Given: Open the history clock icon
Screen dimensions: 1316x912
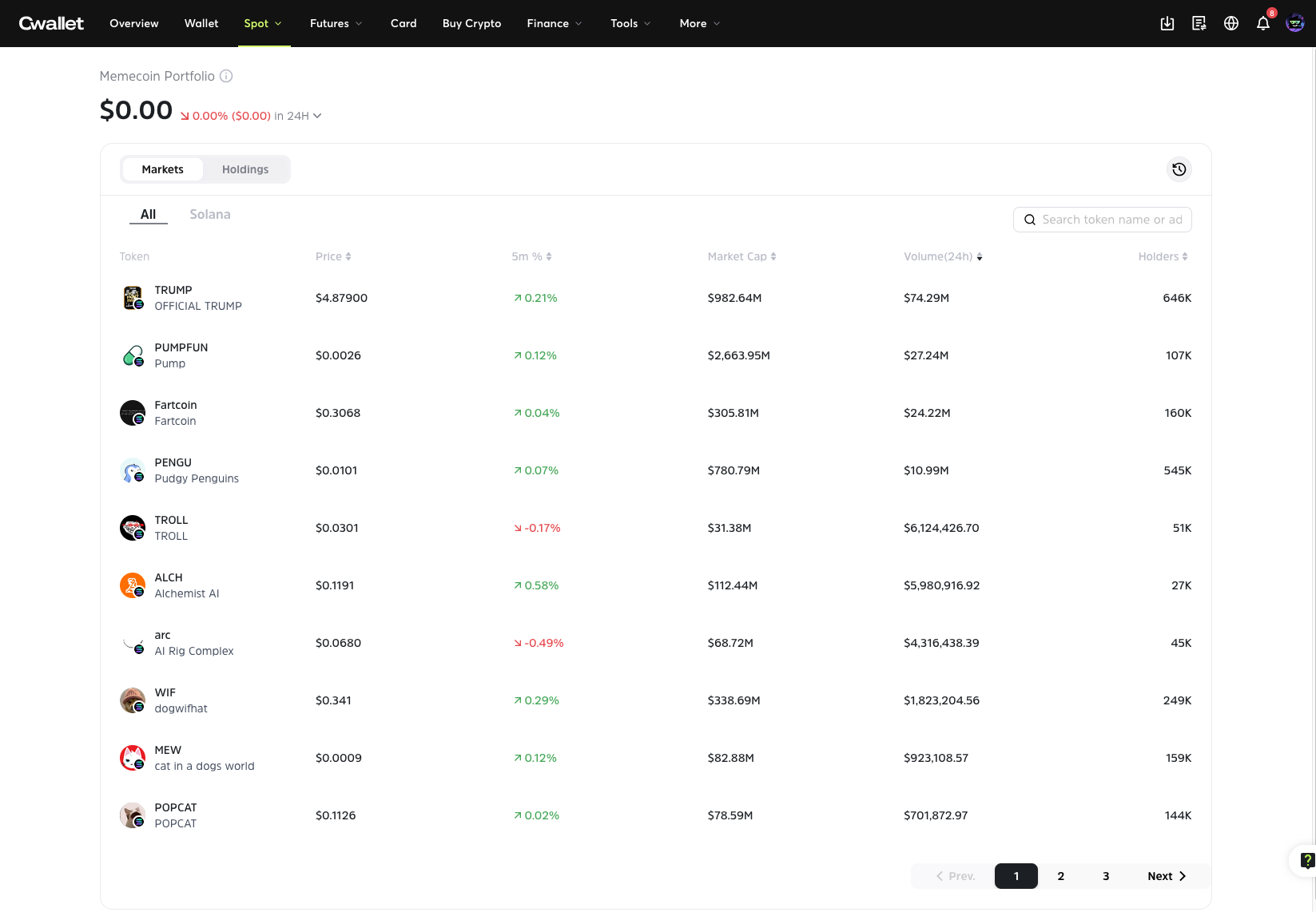Looking at the screenshot, I should [x=1179, y=169].
